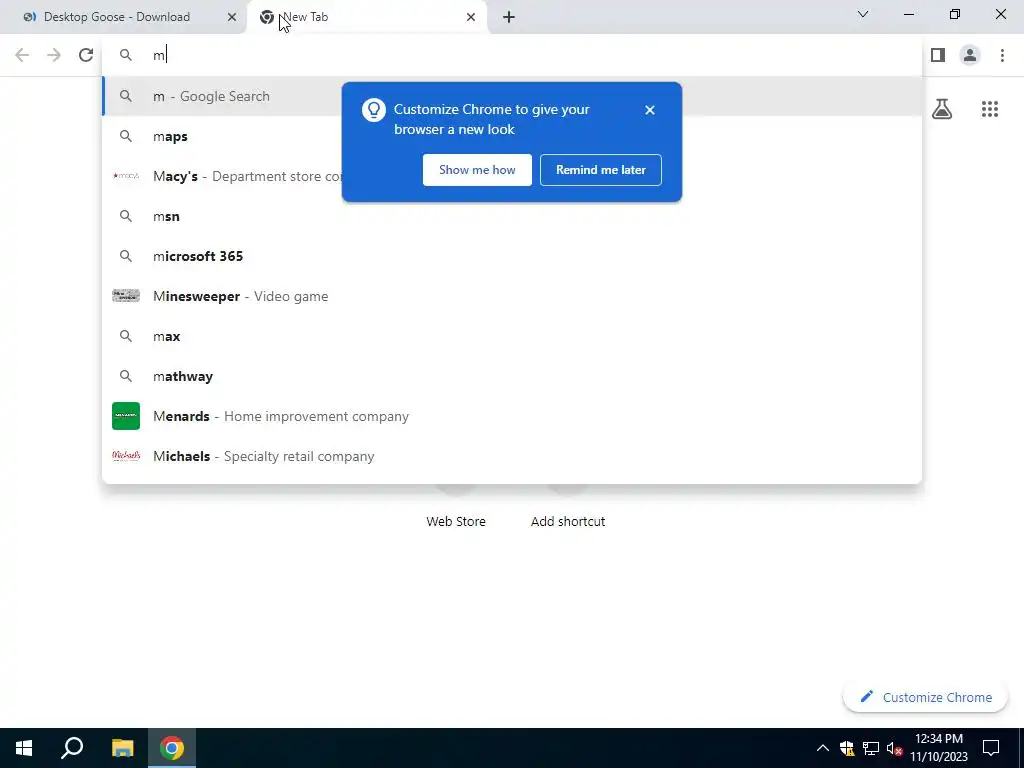Choose the 'max' suggestion
This screenshot has width=1024, height=768.
[512, 336]
